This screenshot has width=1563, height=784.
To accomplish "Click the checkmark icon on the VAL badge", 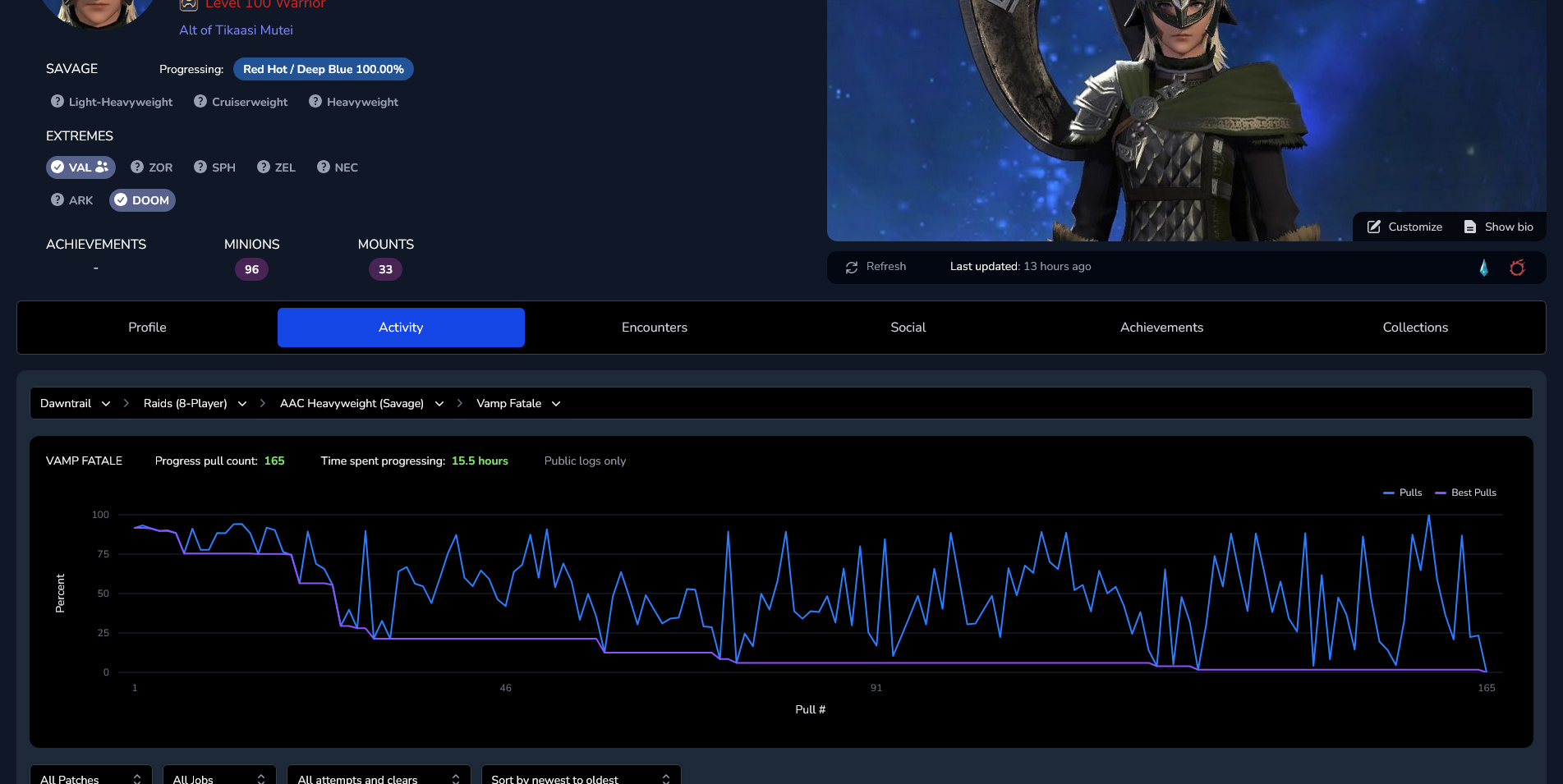I will pyautogui.click(x=57, y=167).
